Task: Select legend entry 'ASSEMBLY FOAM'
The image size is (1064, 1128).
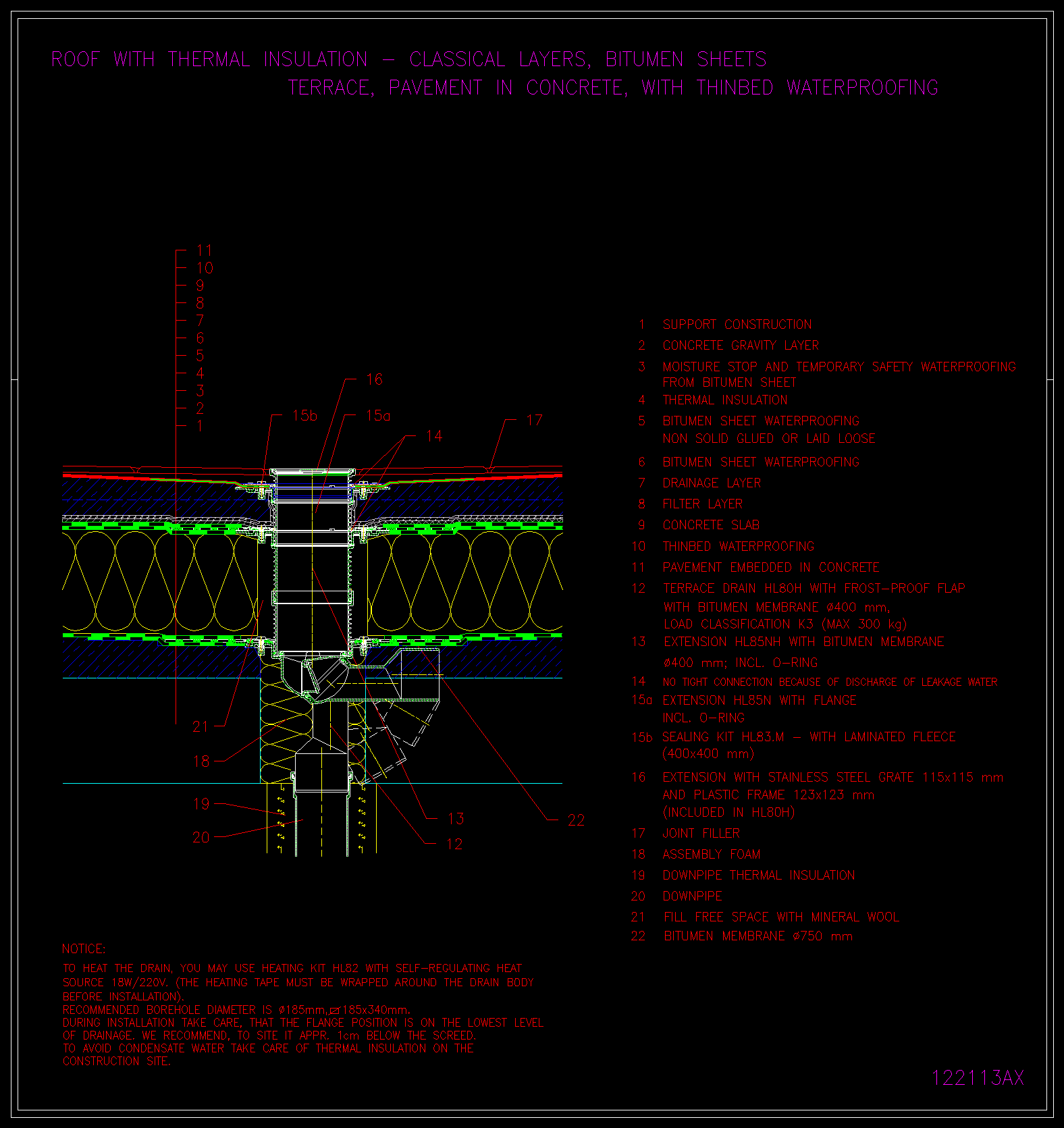Action: (x=712, y=855)
